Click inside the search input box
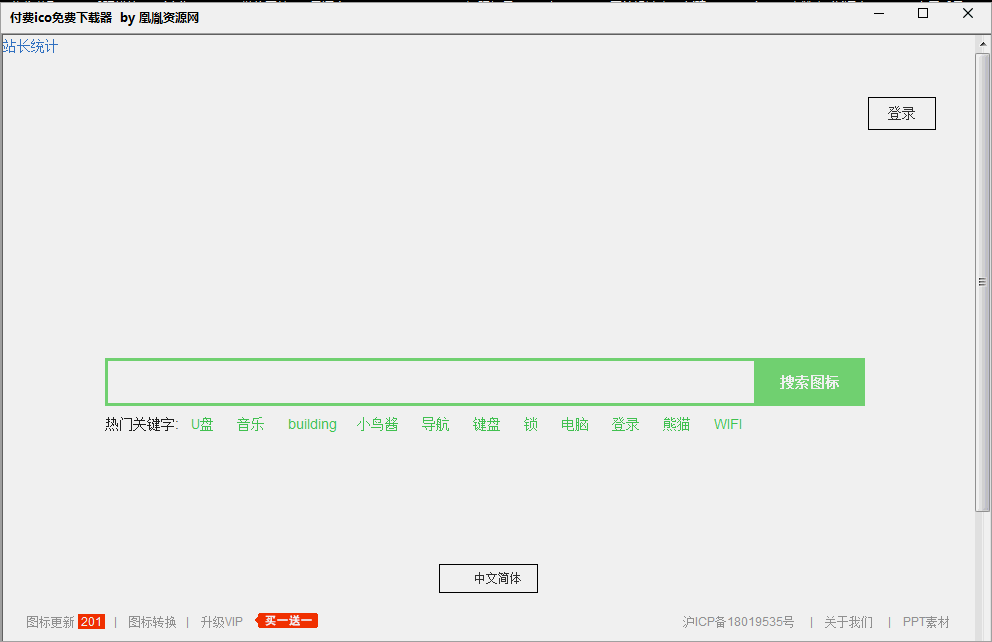The width and height of the screenshot is (992, 642). coord(430,382)
